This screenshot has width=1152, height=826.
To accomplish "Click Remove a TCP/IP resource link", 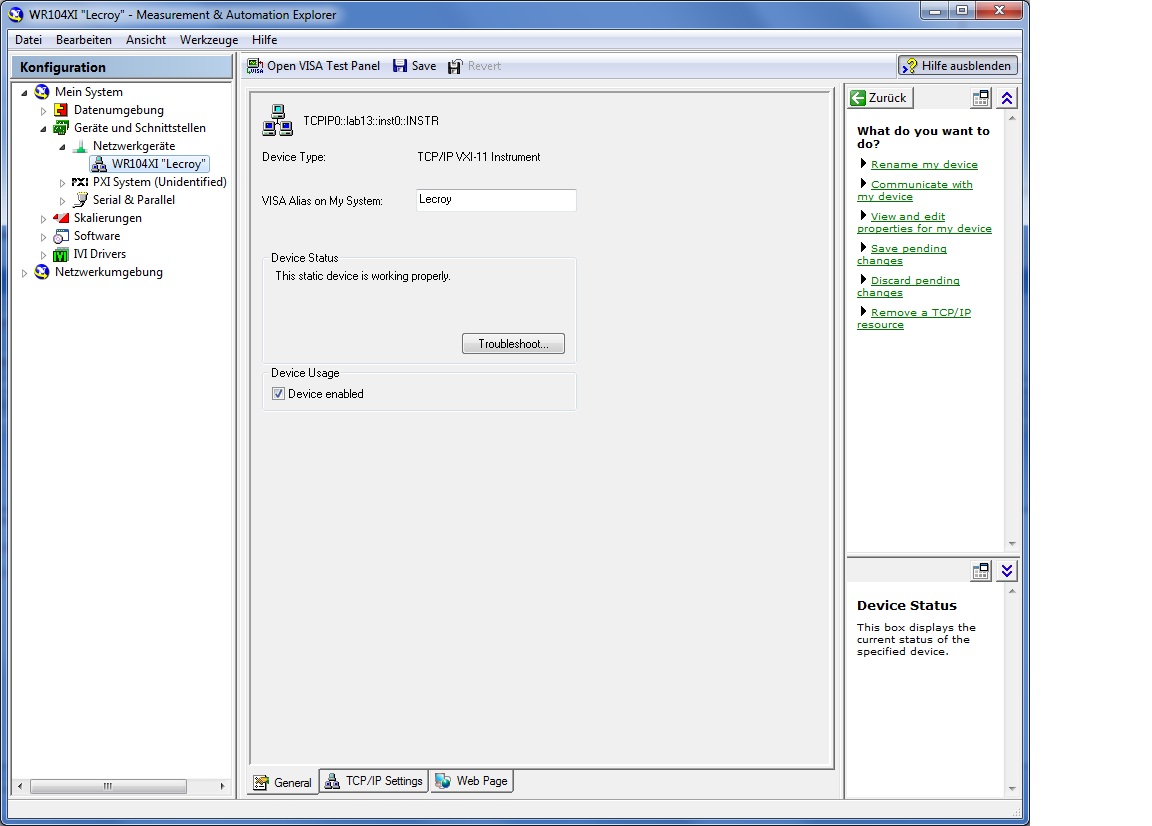I will [x=914, y=318].
